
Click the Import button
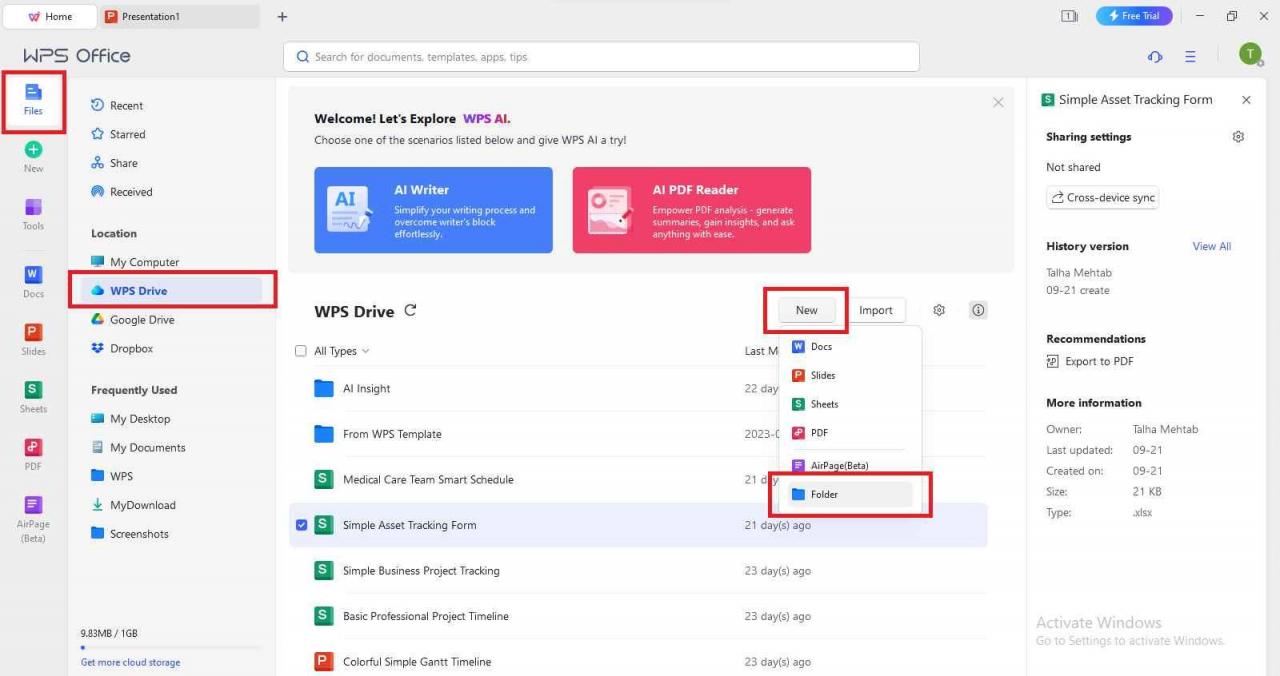(876, 310)
